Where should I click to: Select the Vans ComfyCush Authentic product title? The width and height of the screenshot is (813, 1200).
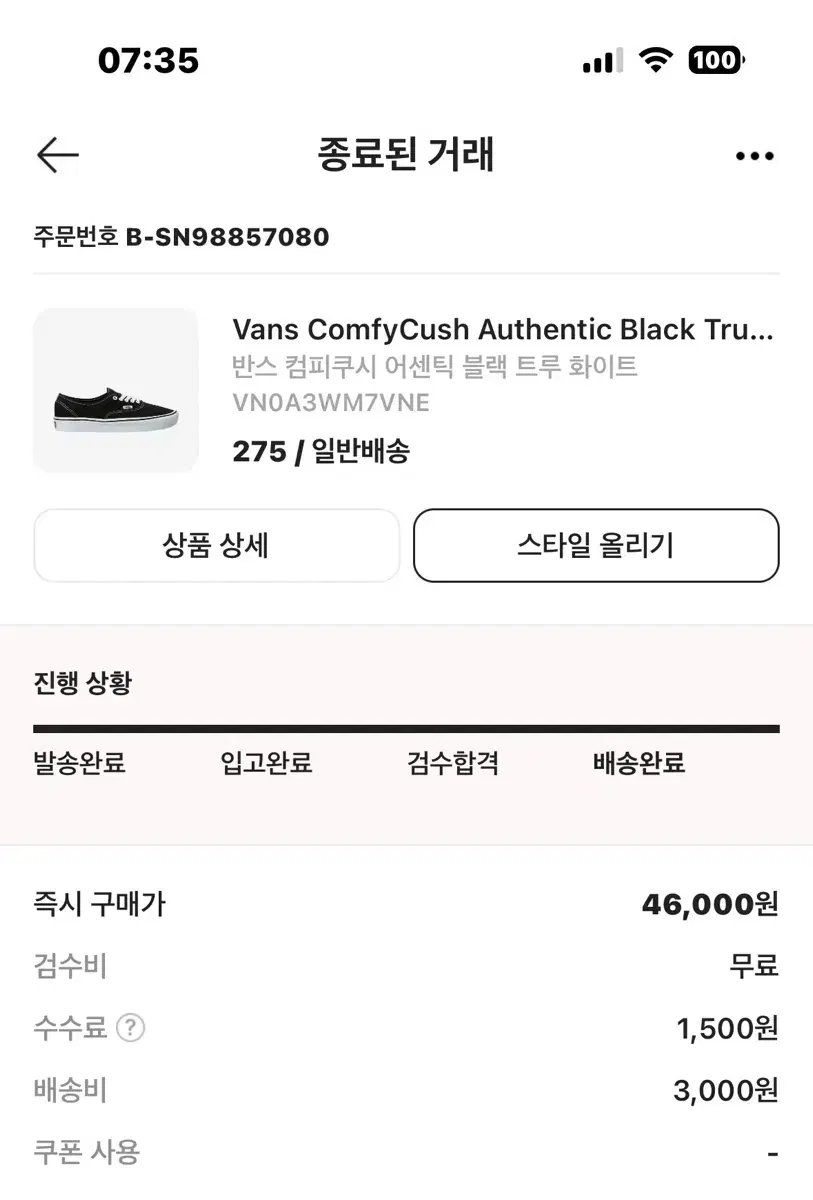click(x=503, y=329)
